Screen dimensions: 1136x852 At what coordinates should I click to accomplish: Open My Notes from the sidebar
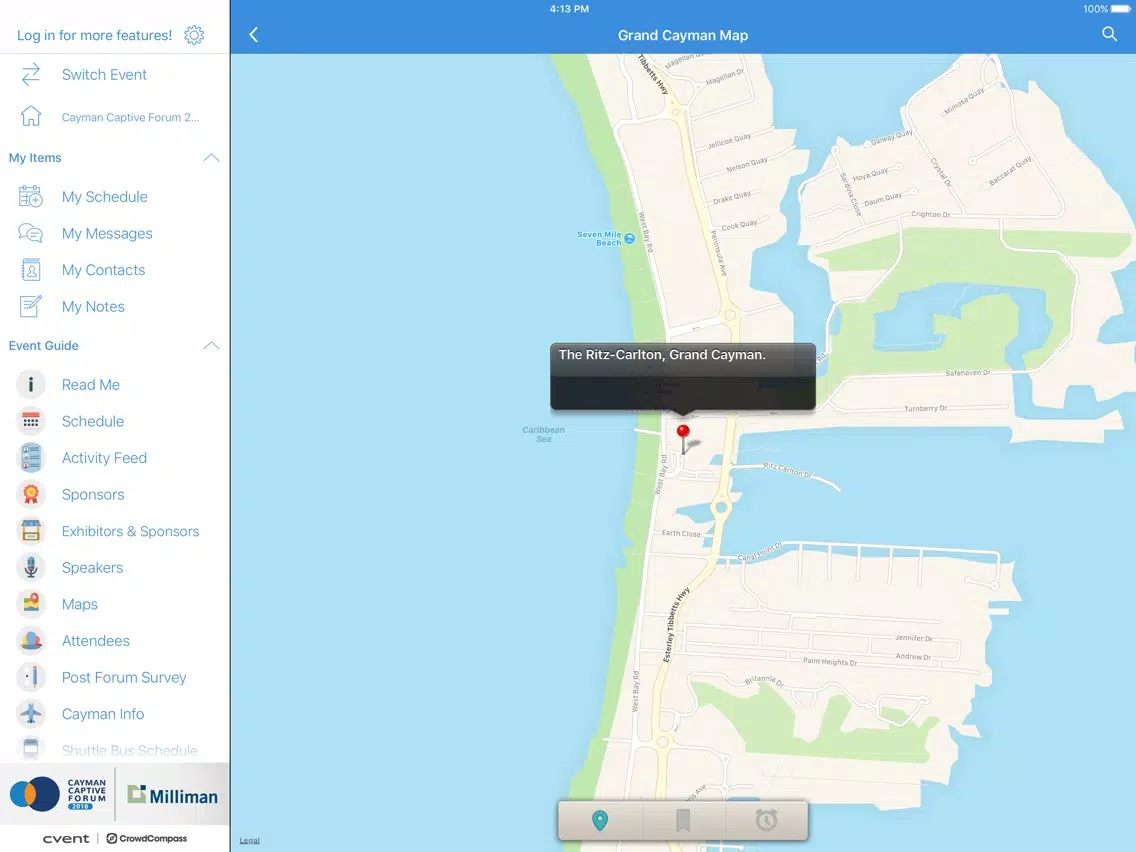coord(93,306)
